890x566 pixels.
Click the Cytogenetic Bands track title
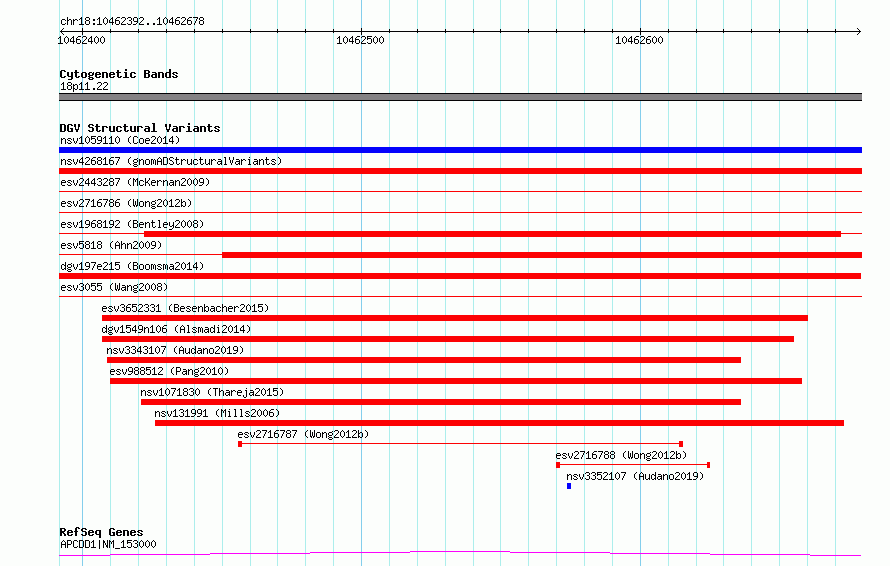119,74
